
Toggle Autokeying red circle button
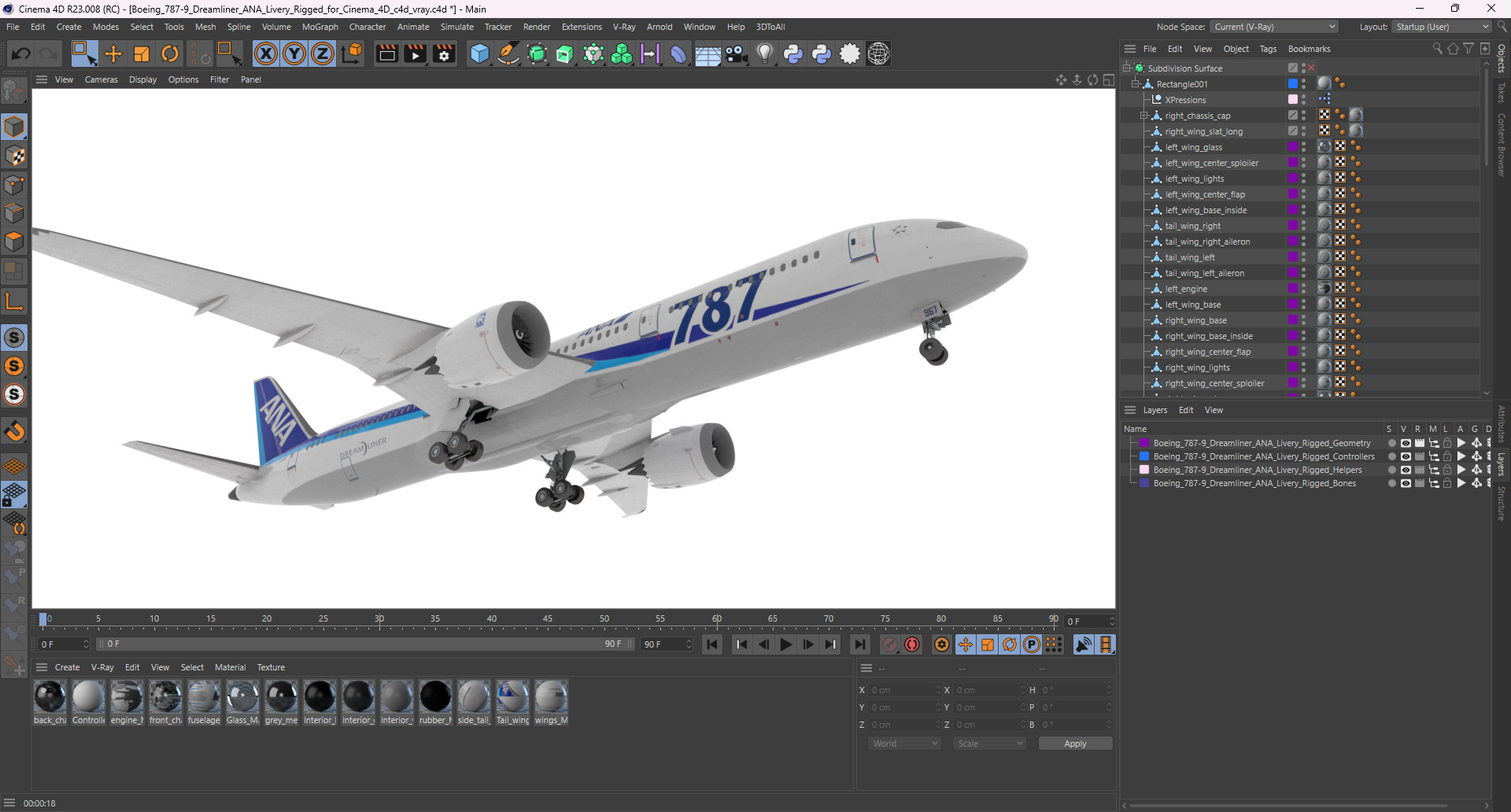[x=912, y=644]
